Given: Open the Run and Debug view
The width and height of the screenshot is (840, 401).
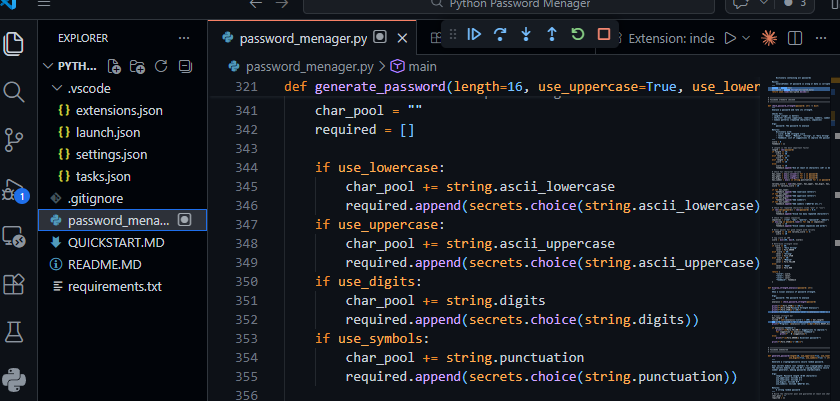Looking at the screenshot, I should point(13,190).
